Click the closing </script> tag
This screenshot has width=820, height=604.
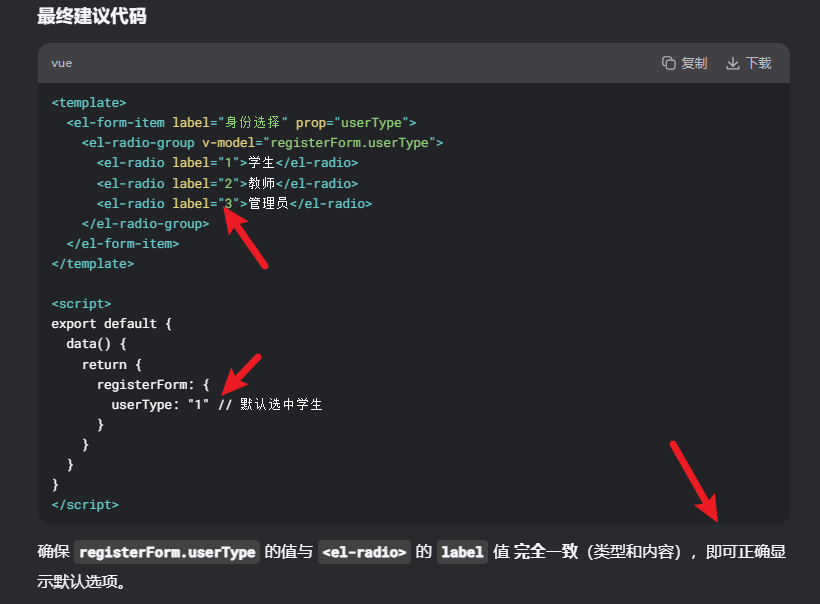click(85, 505)
